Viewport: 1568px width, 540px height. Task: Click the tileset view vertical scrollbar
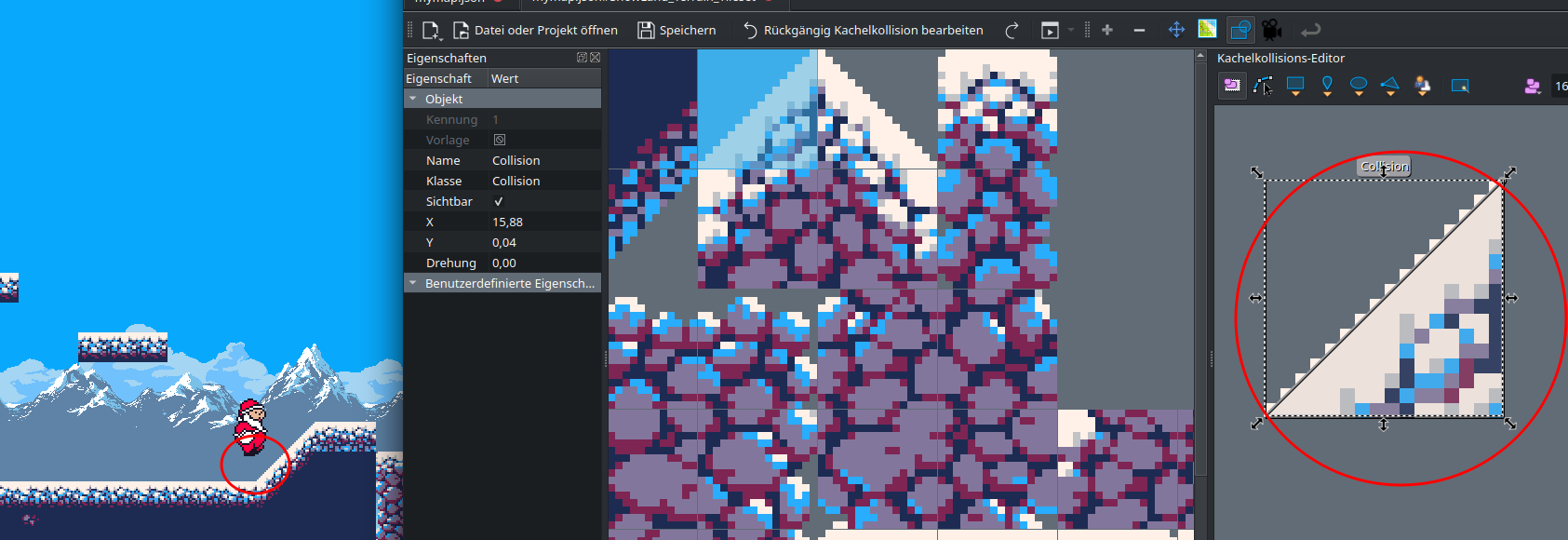tap(1200, 270)
